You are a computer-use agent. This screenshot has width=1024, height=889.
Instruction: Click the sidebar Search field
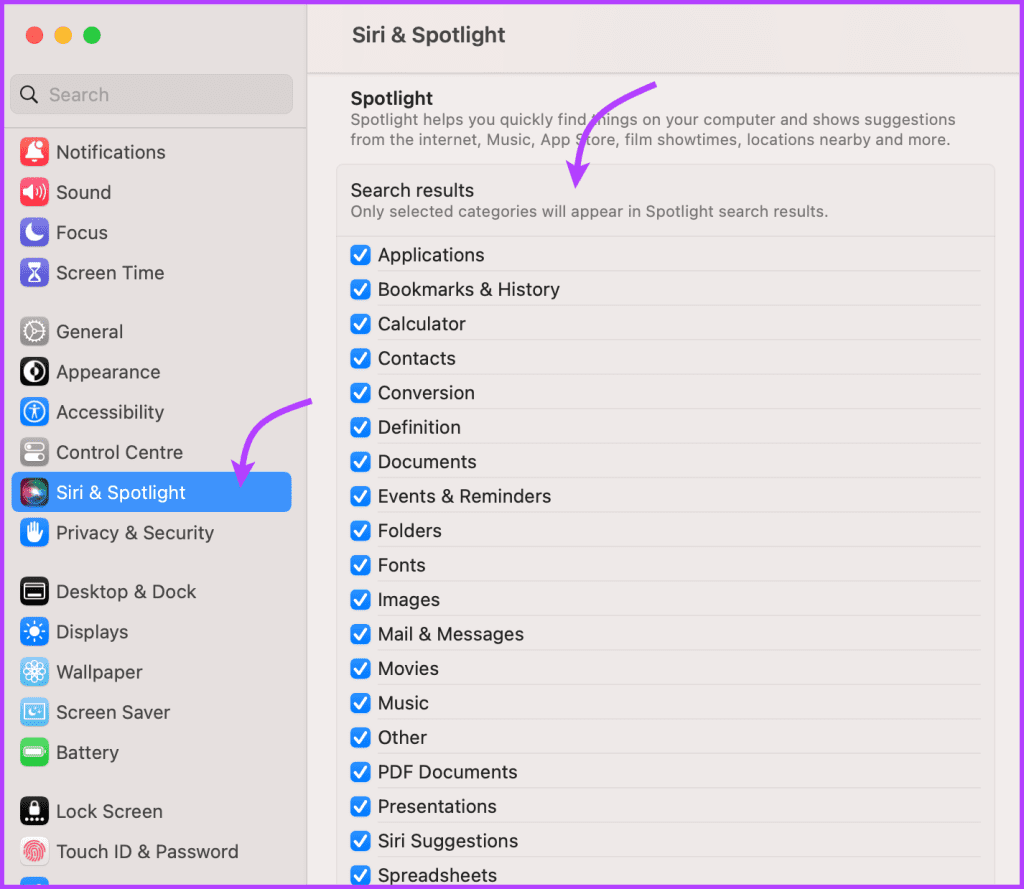152,95
